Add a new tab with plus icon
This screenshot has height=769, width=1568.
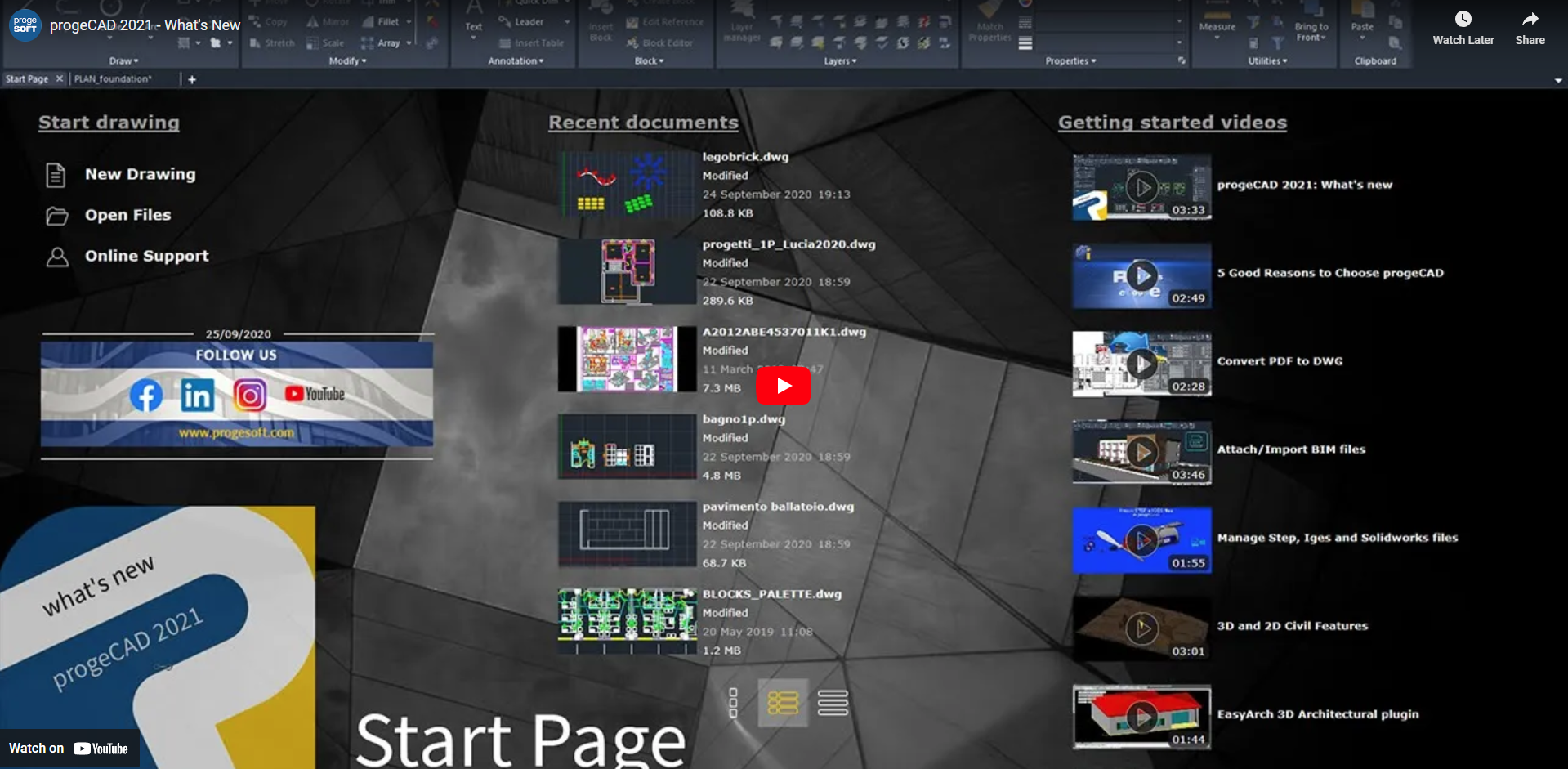tap(192, 79)
